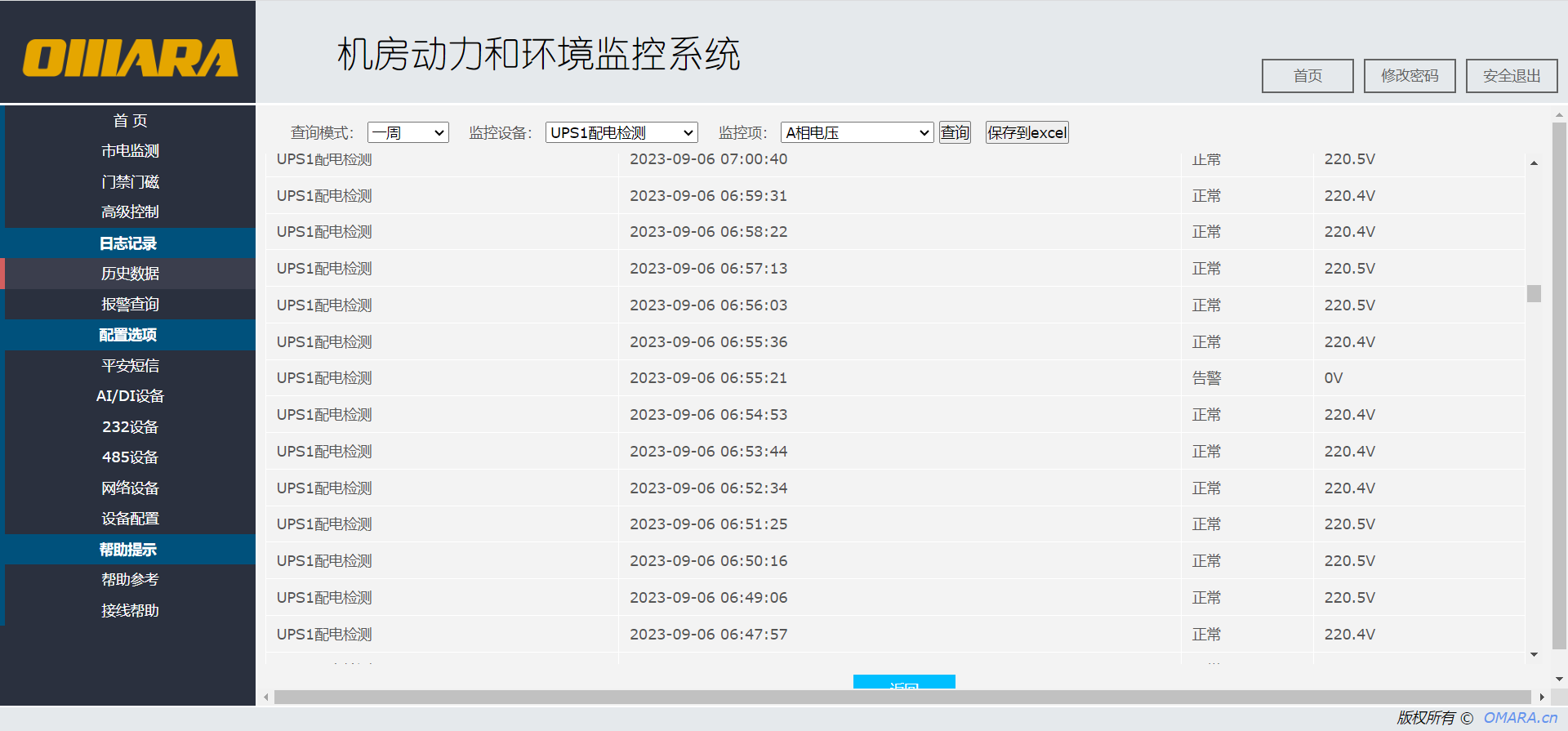Open 历史数据 in the sidebar
The image size is (1568, 731).
(x=130, y=274)
